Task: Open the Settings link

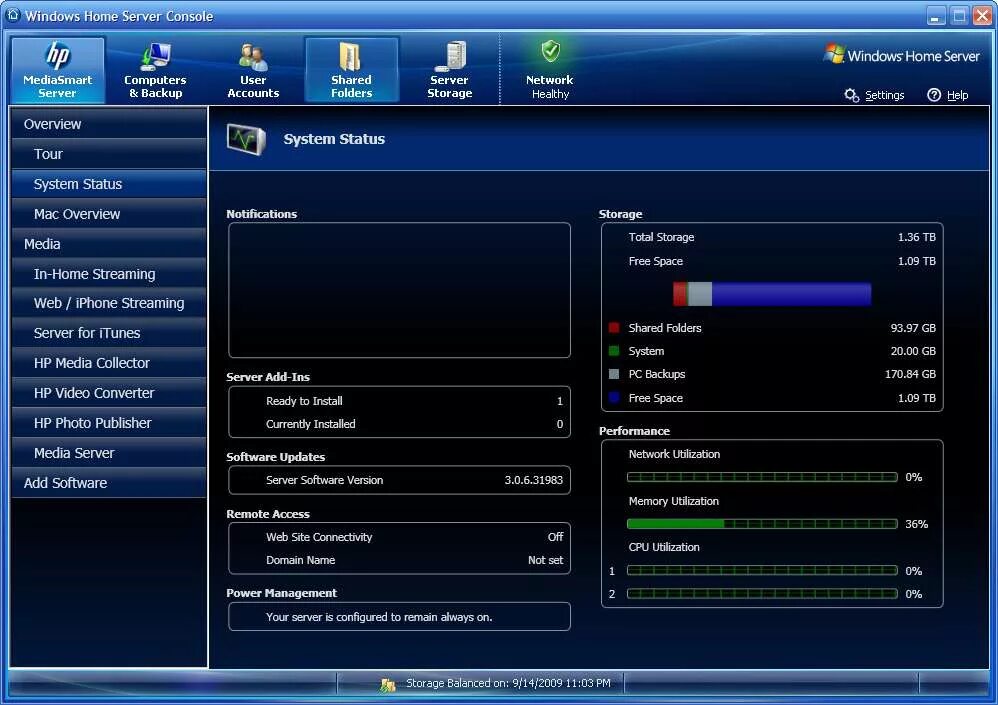Action: pyautogui.click(x=885, y=95)
